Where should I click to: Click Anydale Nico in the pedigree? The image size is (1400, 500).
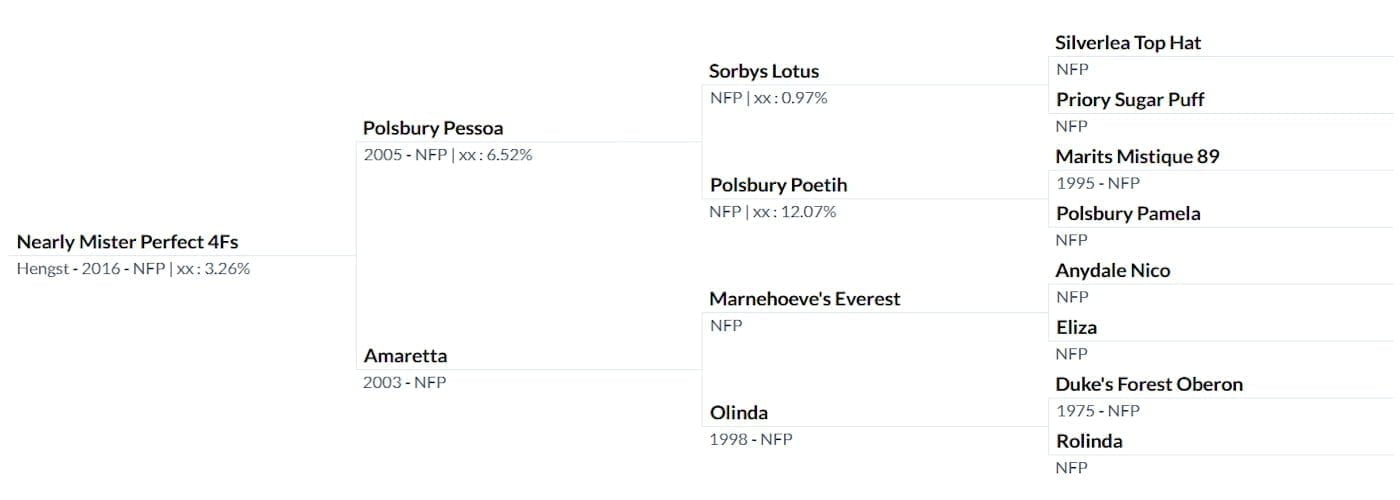(1112, 271)
